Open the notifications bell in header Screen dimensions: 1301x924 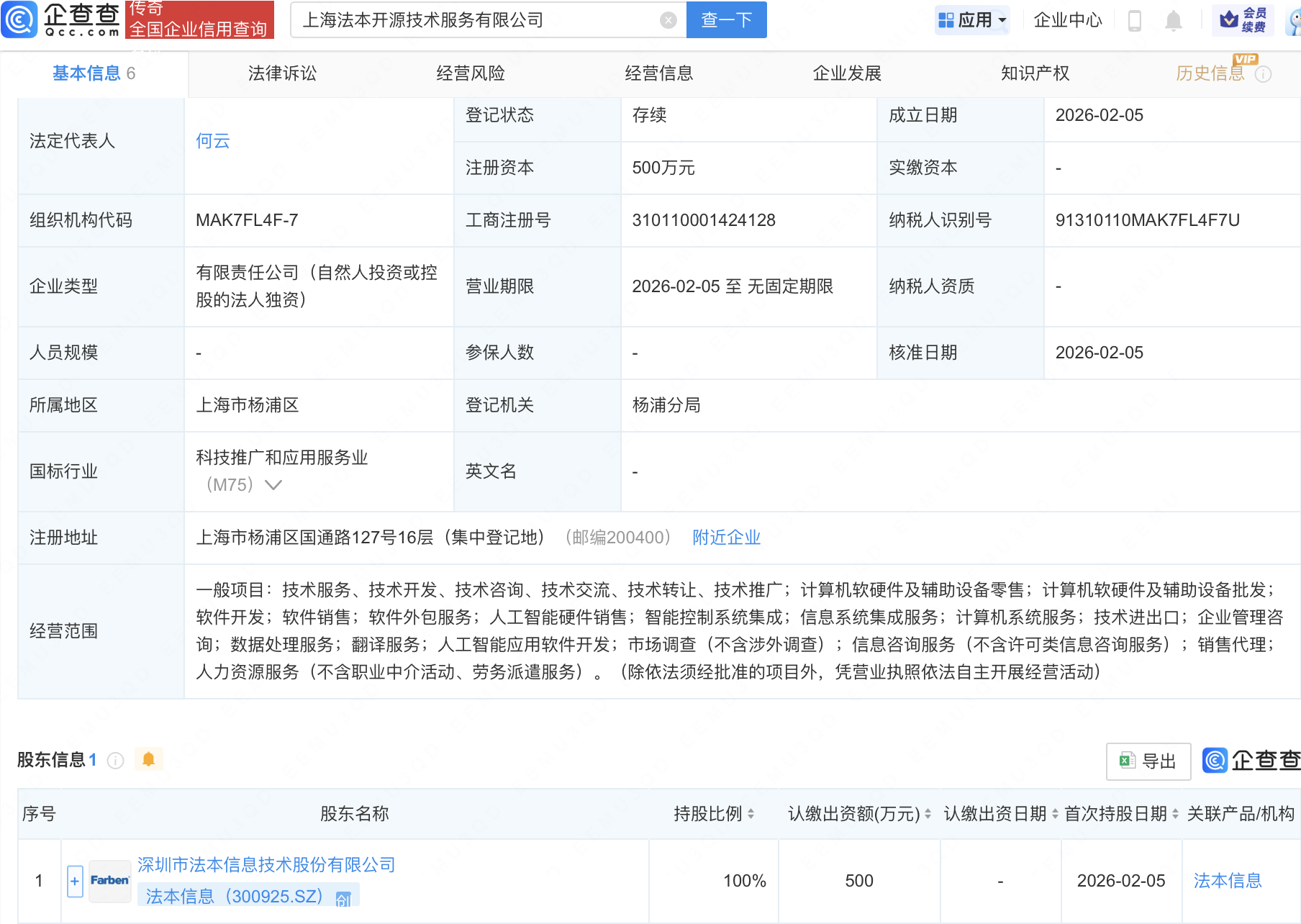pyautogui.click(x=1173, y=20)
